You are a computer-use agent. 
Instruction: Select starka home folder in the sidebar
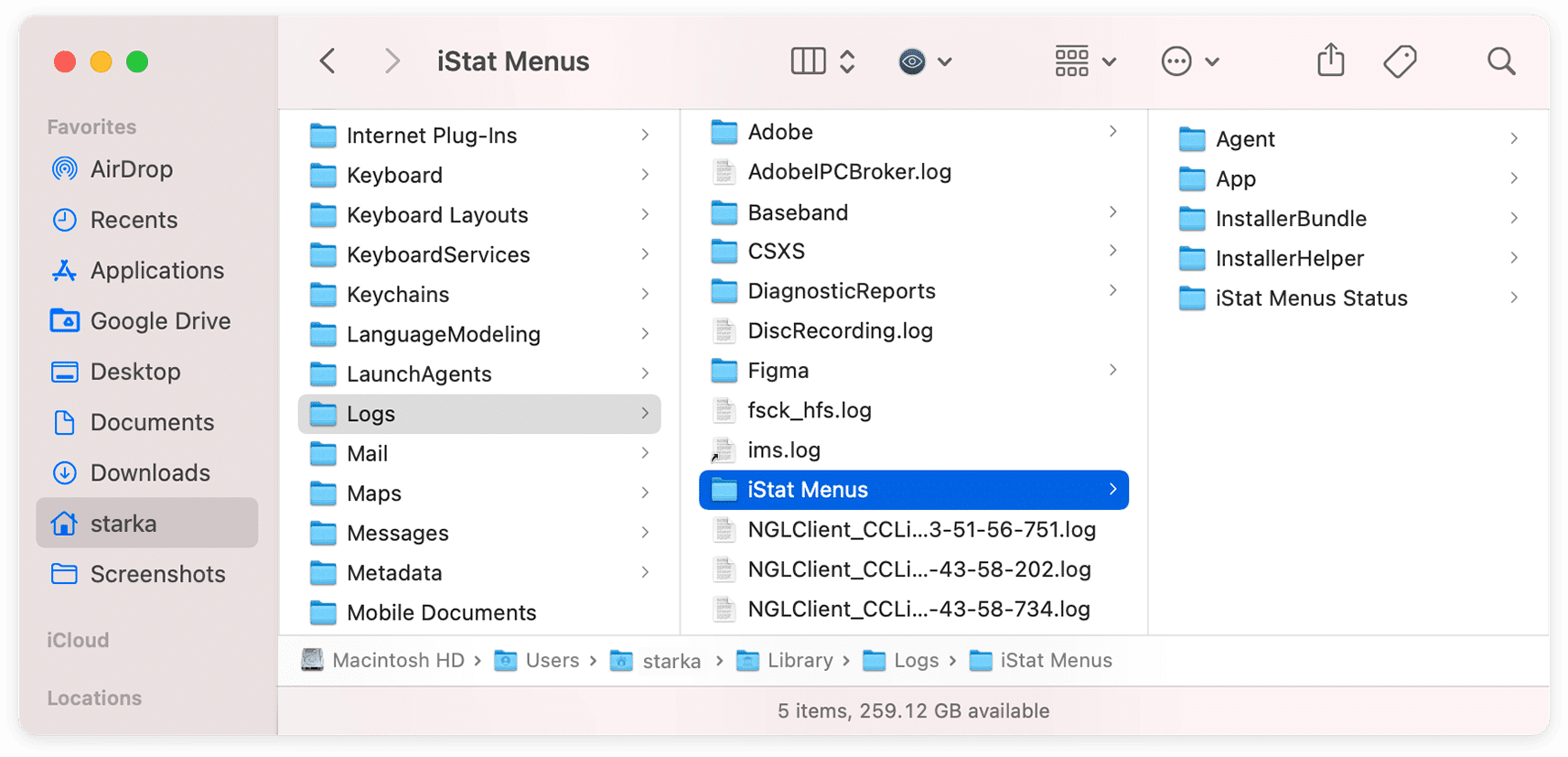coord(146,523)
